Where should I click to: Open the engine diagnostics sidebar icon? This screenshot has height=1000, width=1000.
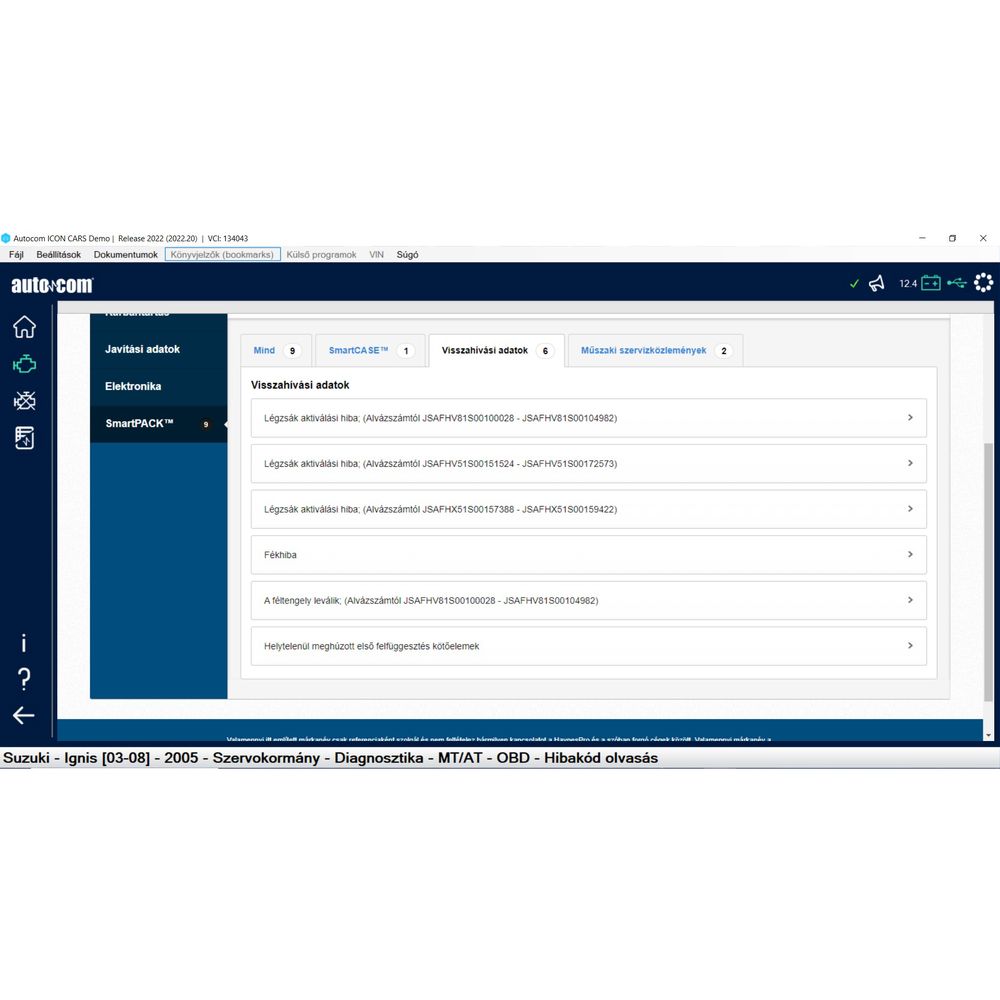click(24, 365)
